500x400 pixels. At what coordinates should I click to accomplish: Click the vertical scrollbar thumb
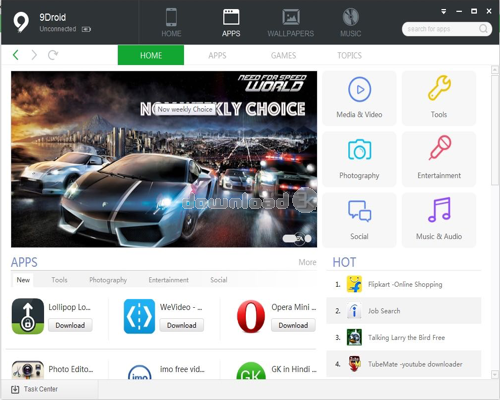coord(495,130)
